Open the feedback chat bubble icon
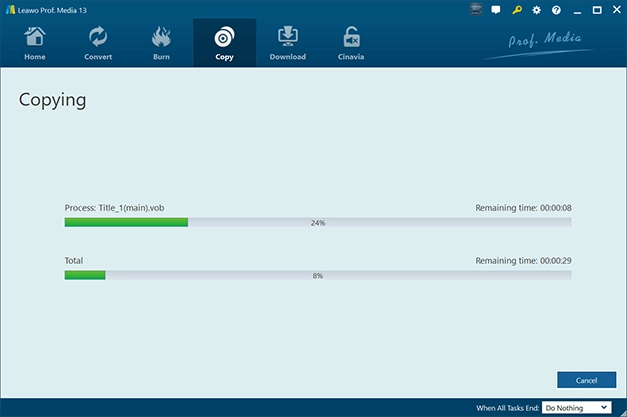Image resolution: width=627 pixels, height=417 pixels. [496, 10]
